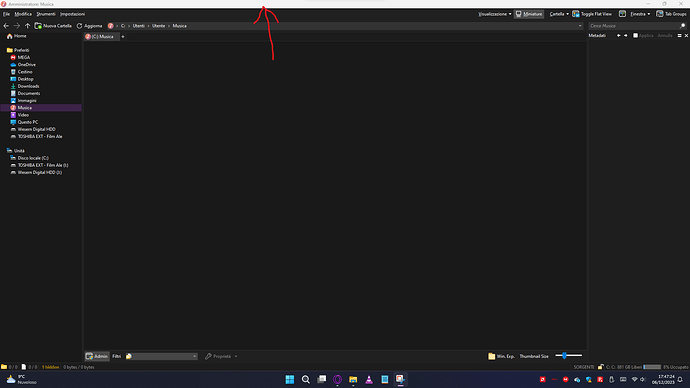Open Tab Groups from the toolbar
Viewport: 690px width, 388px height.
(x=671, y=14)
